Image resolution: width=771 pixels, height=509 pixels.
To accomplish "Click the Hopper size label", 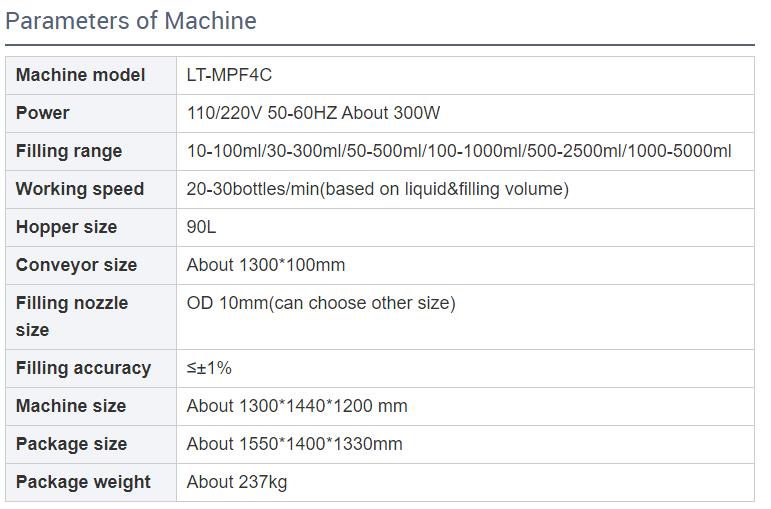I will tap(66, 227).
